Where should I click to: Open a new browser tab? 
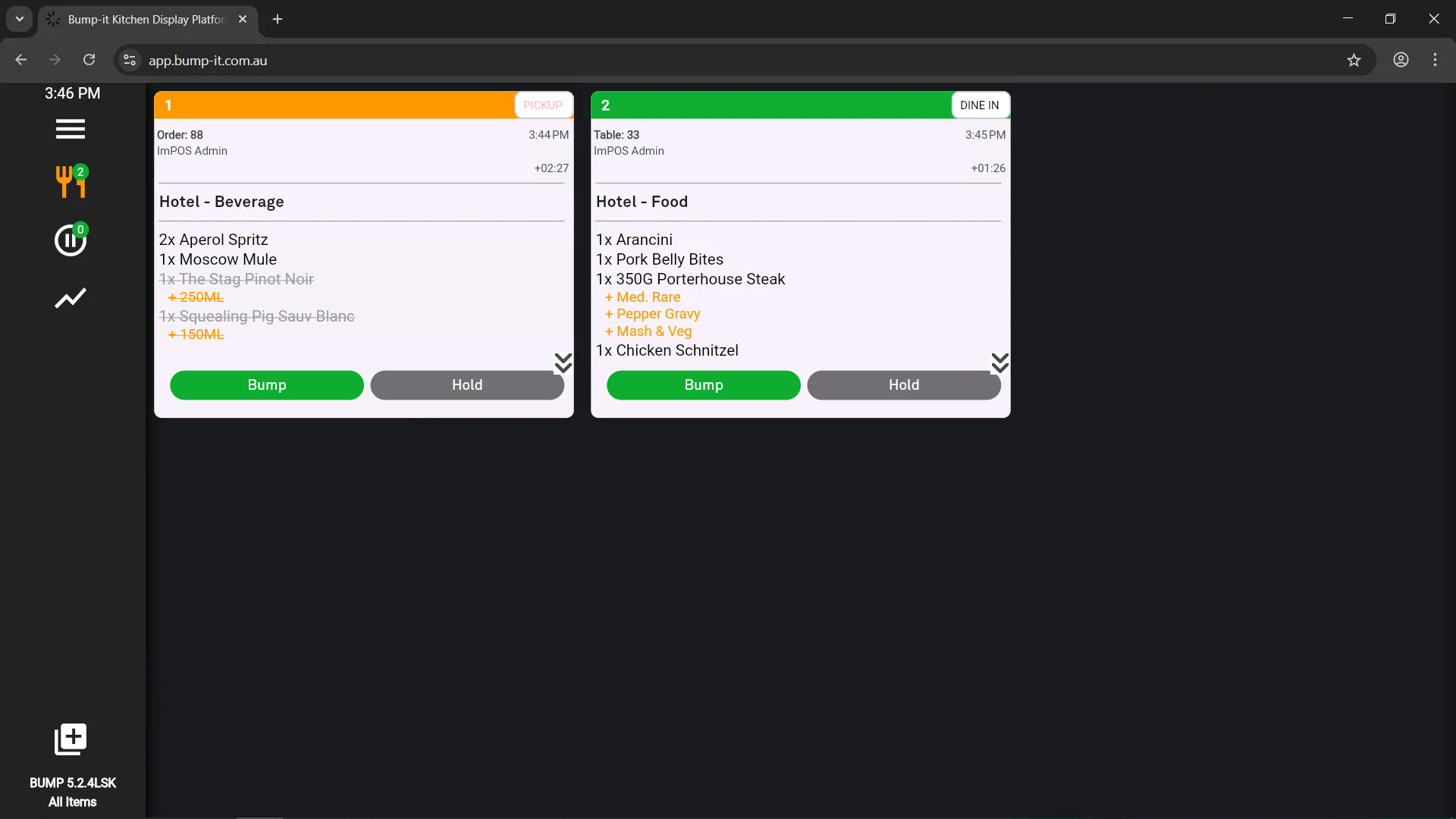278,19
